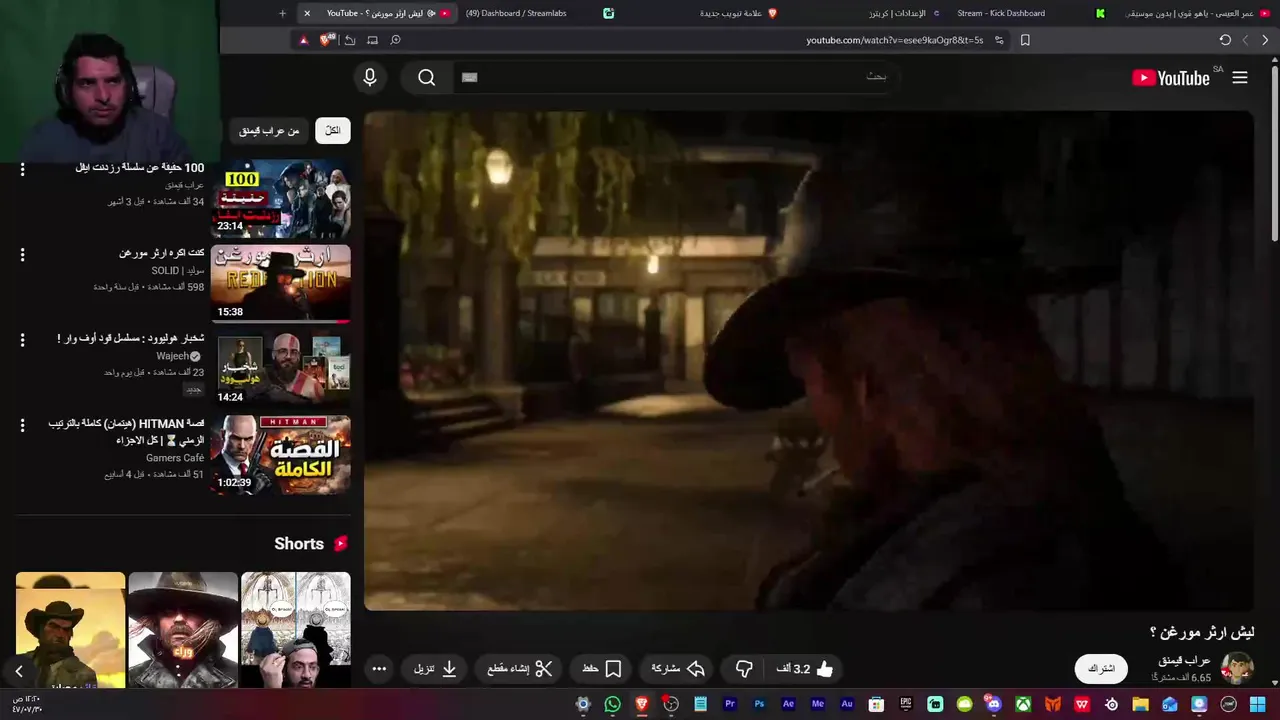Go forward with the browser right-chevron arrow

click(1265, 40)
